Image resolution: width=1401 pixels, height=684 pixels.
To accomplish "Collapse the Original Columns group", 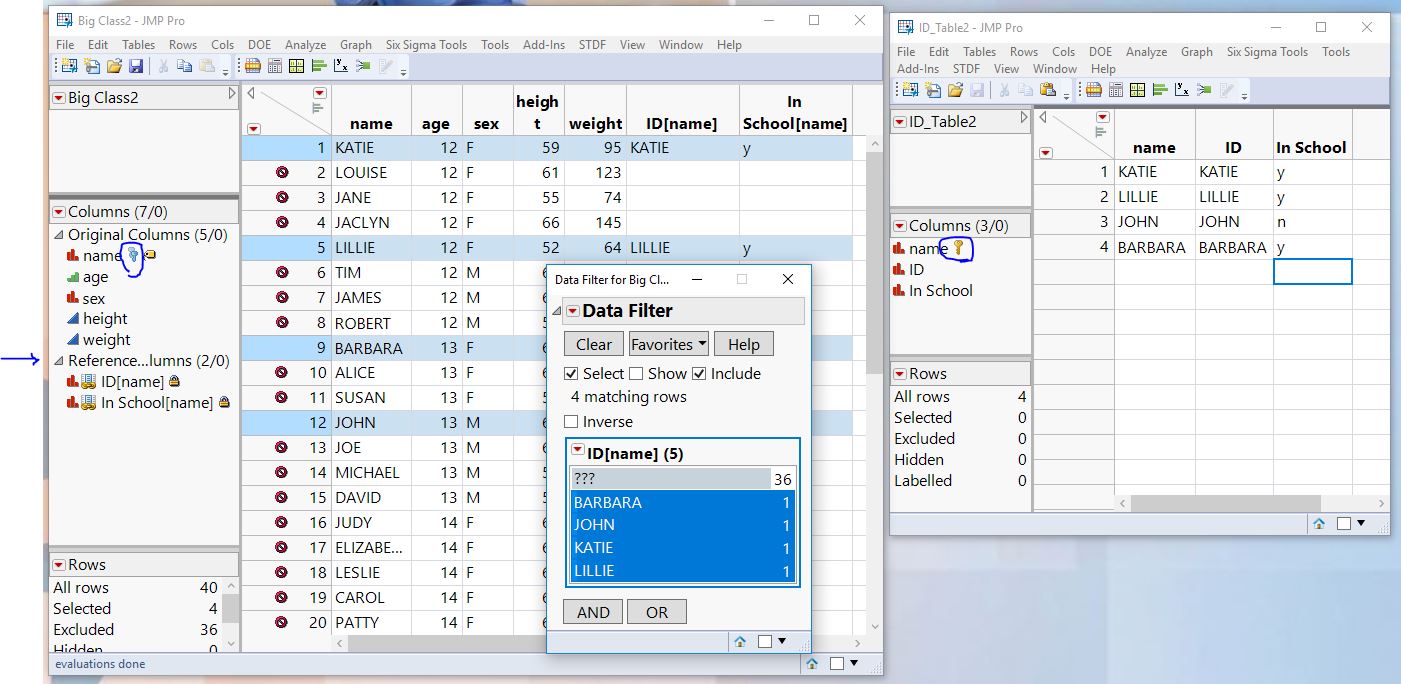I will pos(58,235).
